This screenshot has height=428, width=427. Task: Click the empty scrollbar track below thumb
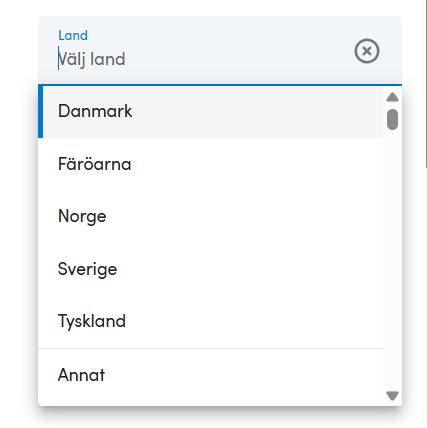tap(392, 260)
